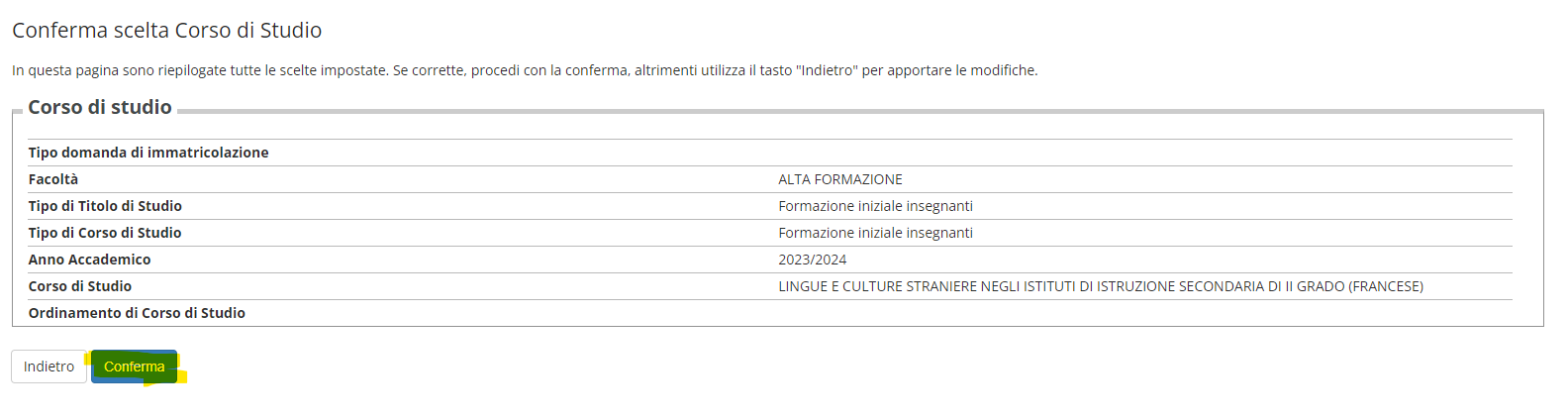Select Formazione iniziale insegnanti in Corso row

coord(875,233)
